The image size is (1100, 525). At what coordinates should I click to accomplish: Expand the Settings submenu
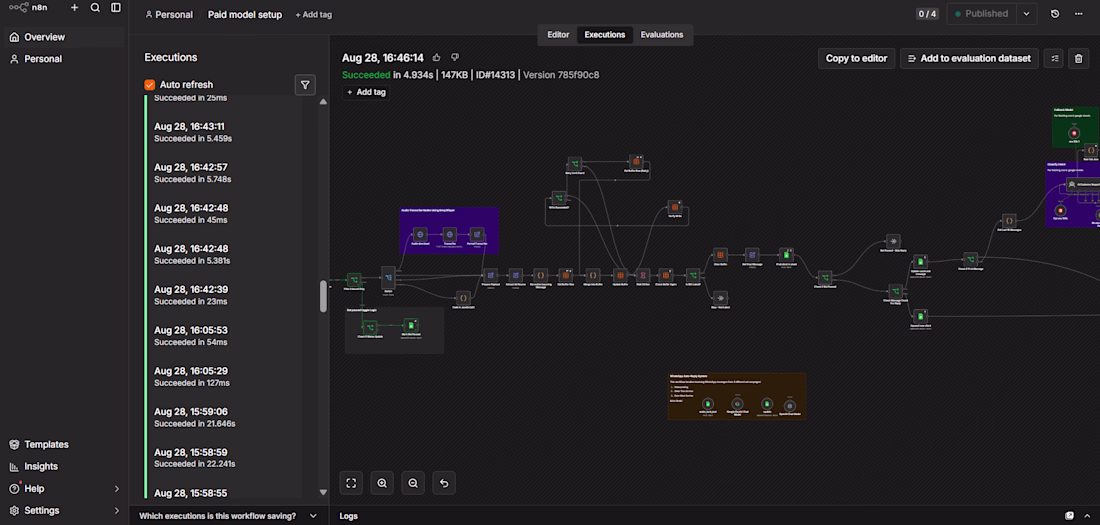(x=116, y=510)
